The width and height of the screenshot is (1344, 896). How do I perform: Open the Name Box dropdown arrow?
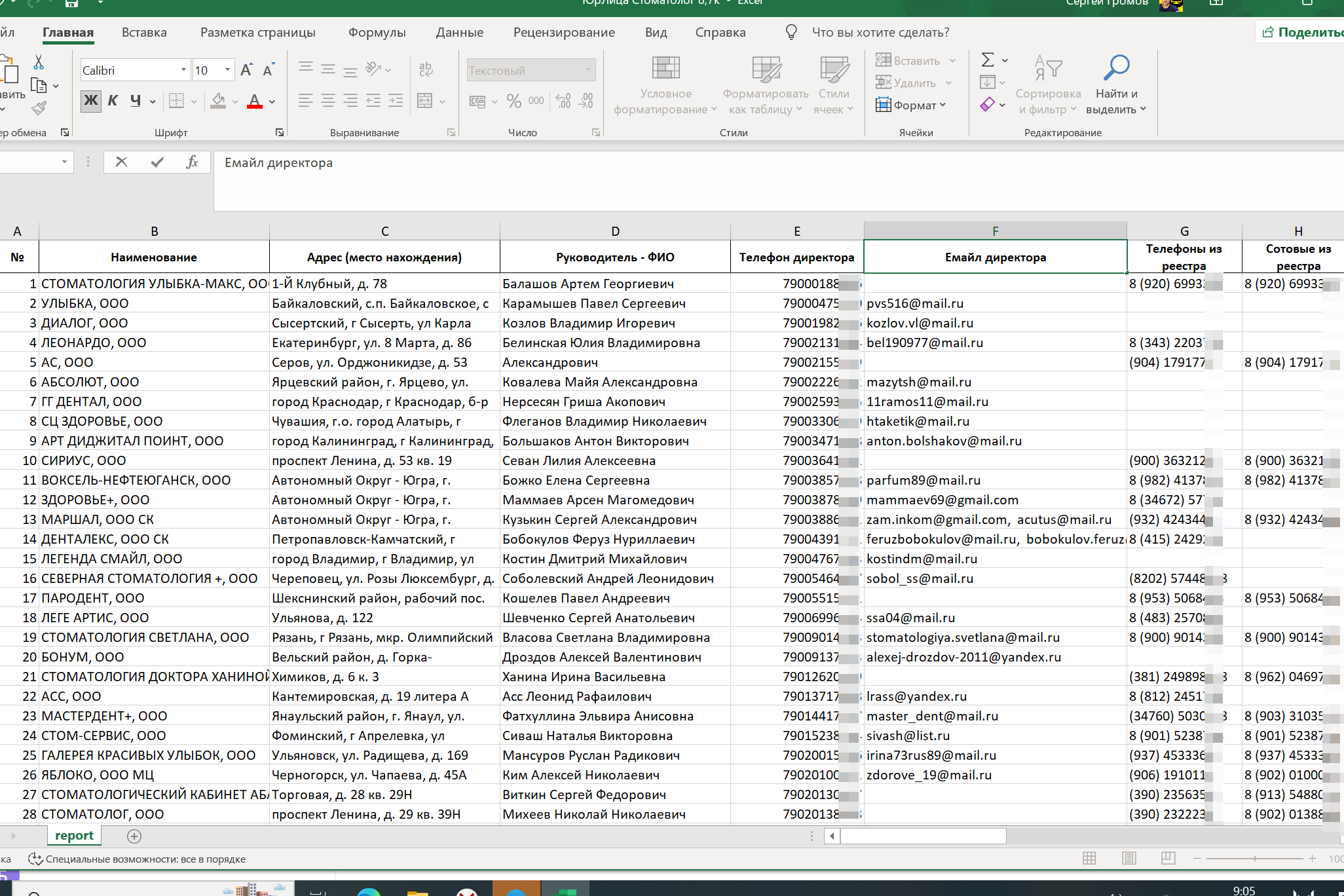[64, 162]
